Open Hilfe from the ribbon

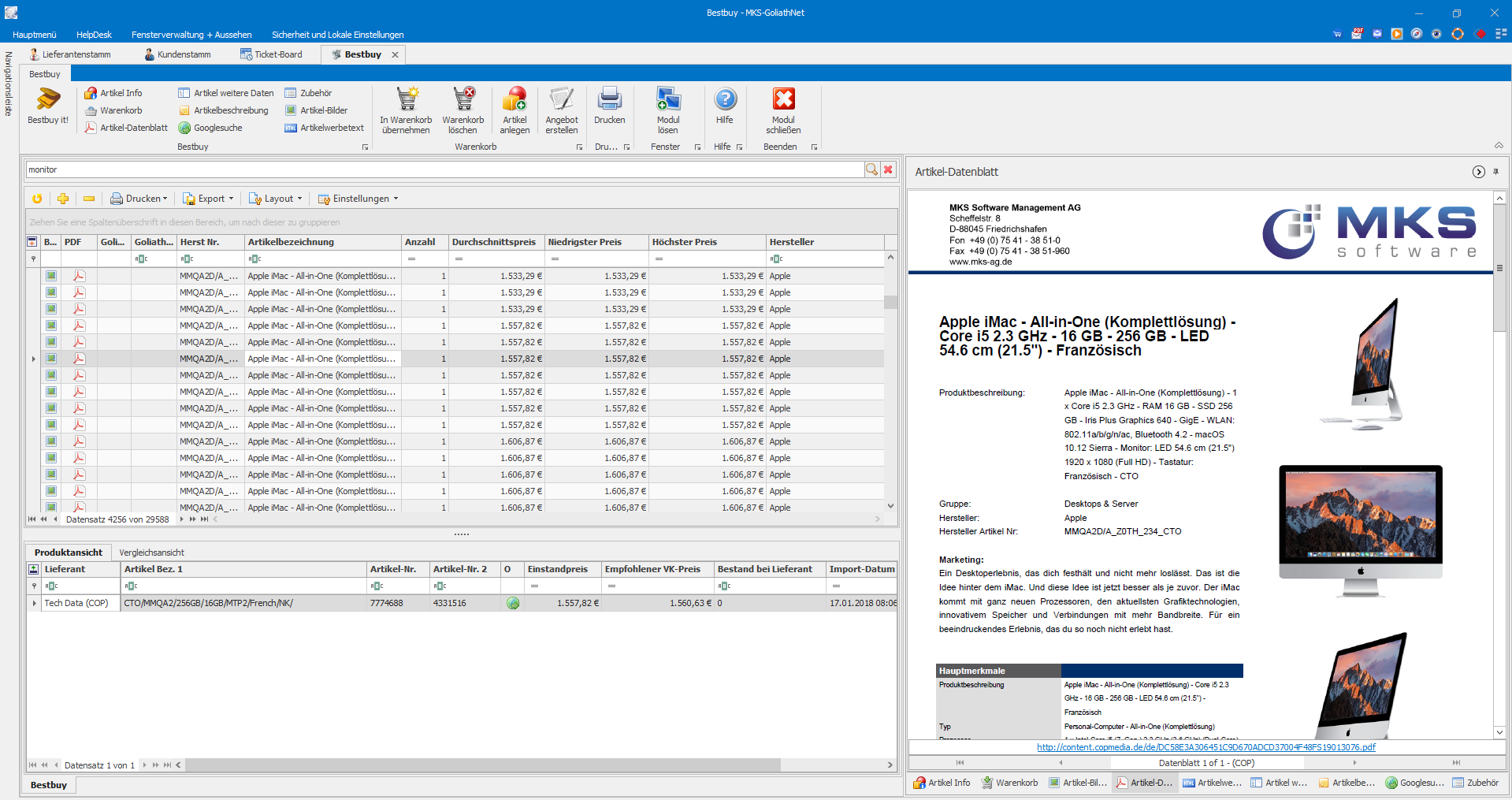click(x=725, y=106)
